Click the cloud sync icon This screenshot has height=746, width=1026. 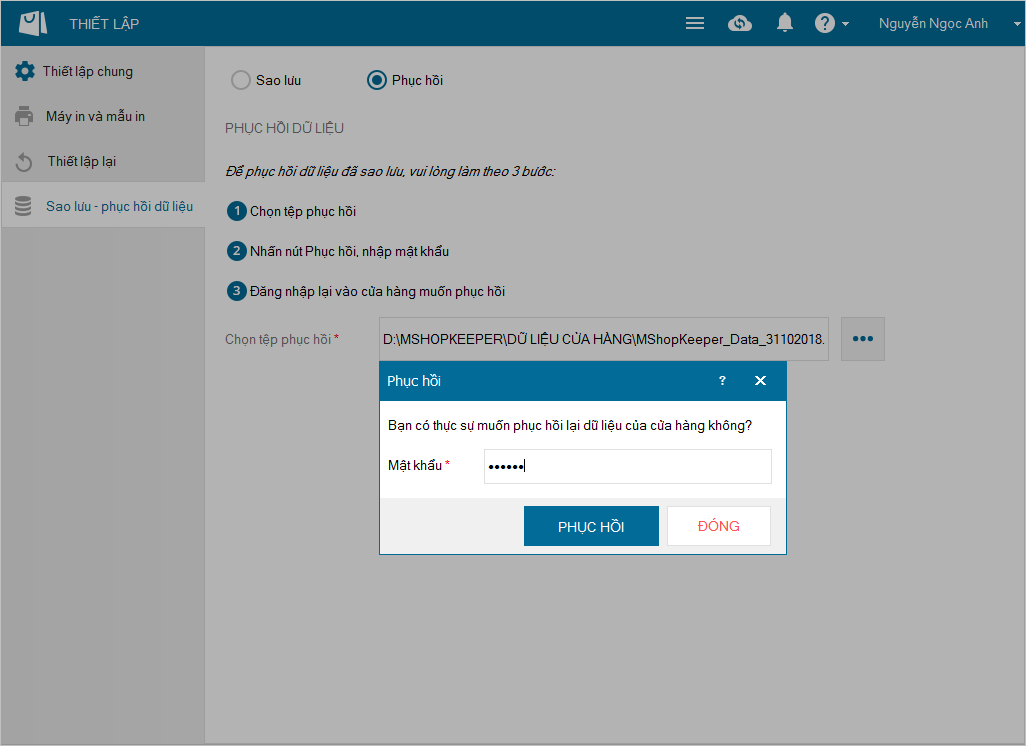click(739, 24)
